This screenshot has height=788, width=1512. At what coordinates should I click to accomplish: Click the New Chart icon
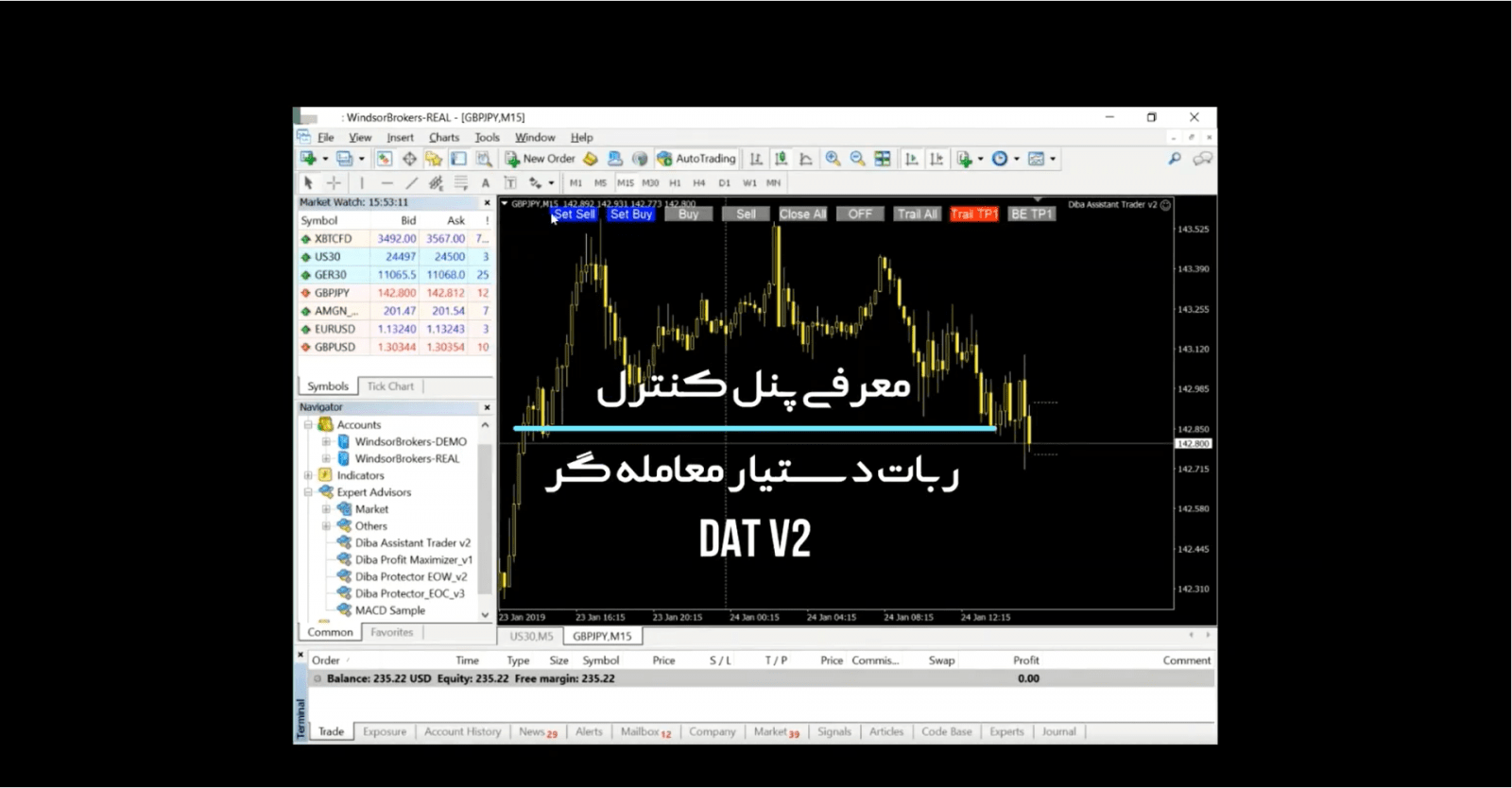click(308, 159)
